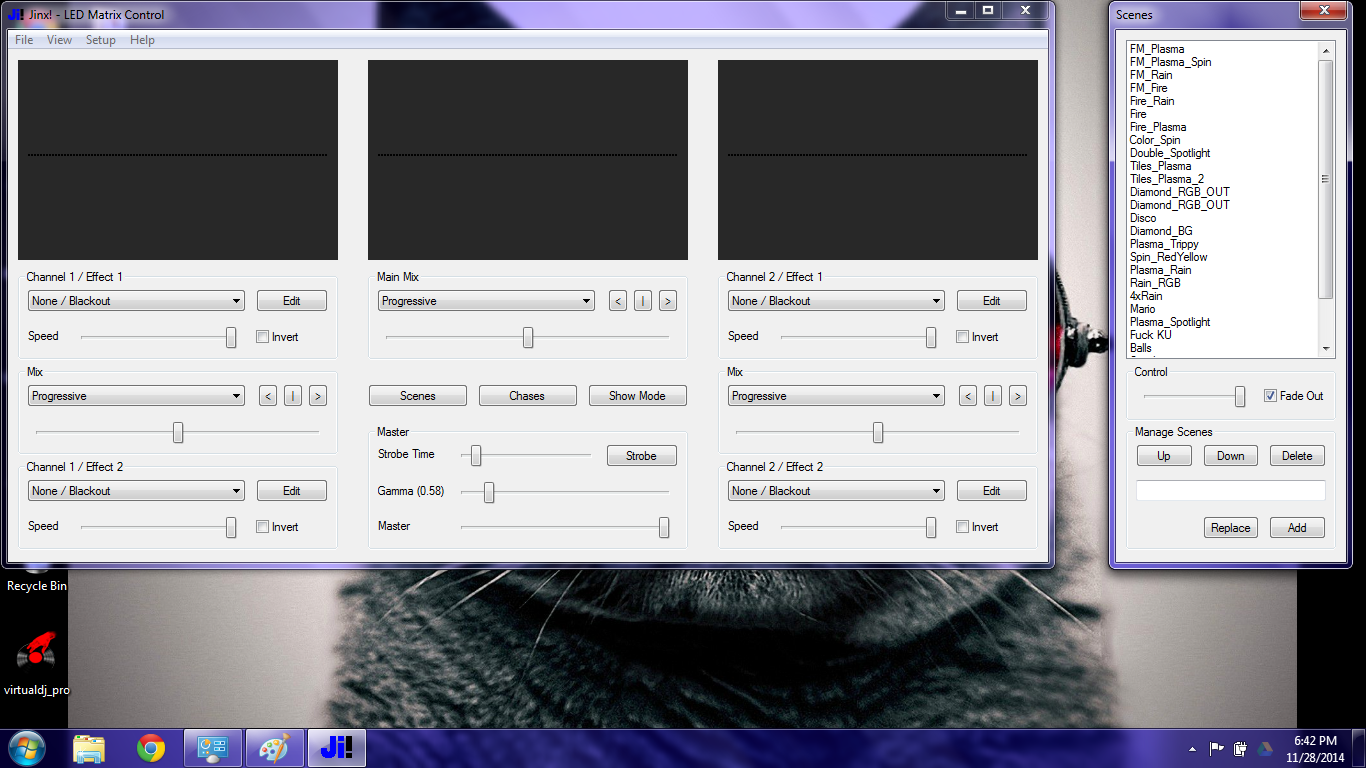Open Channel 1 Effect 2 effect dropdown
Viewport: 1366px width, 768px height.
[136, 491]
